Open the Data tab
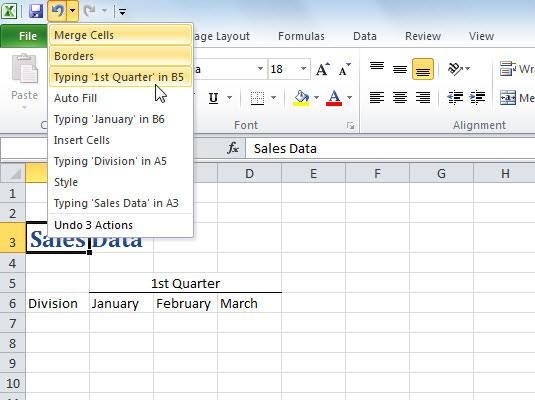This screenshot has width=535, height=400. tap(365, 36)
